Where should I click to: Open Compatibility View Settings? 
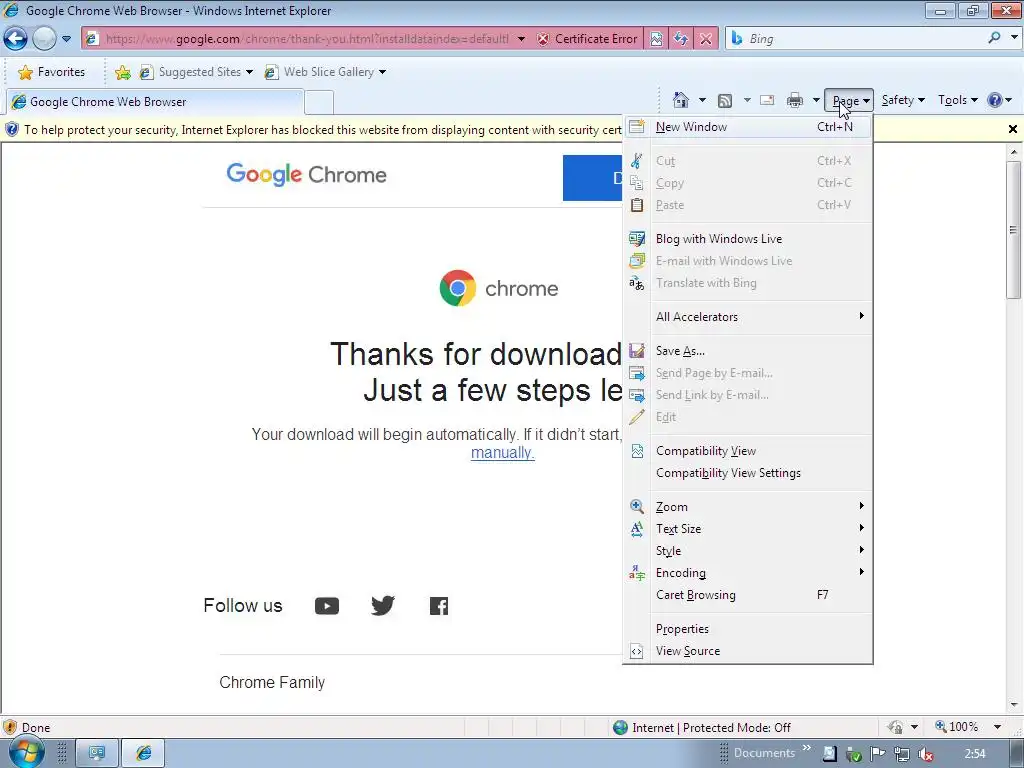pyautogui.click(x=748, y=473)
